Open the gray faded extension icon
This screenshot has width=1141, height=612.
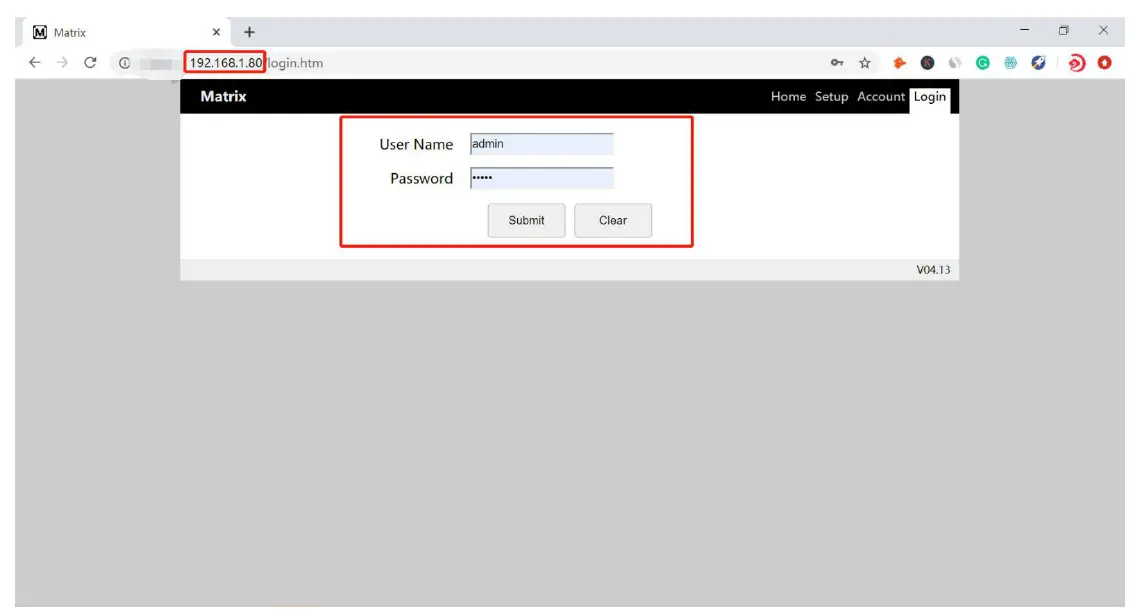click(x=955, y=63)
